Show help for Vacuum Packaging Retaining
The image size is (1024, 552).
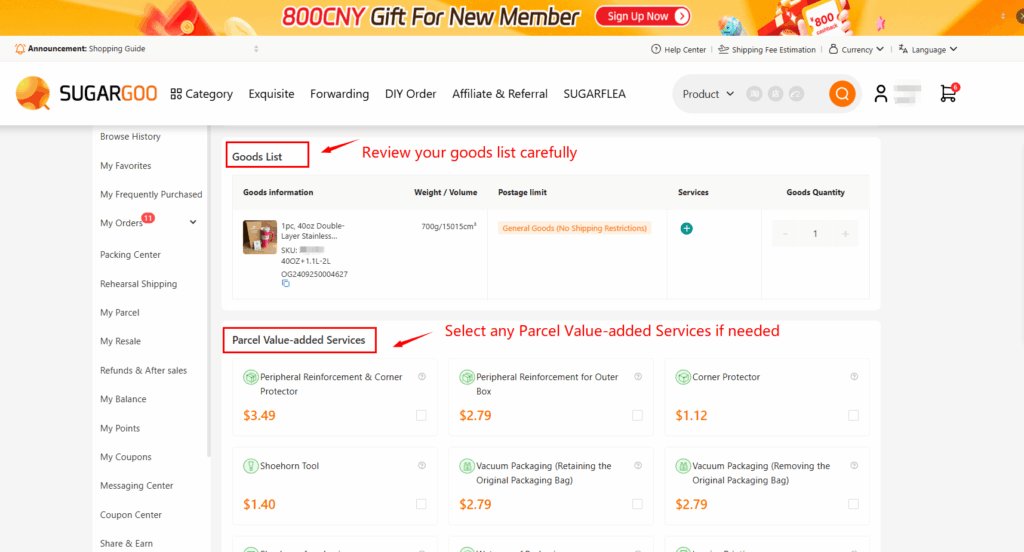[638, 466]
